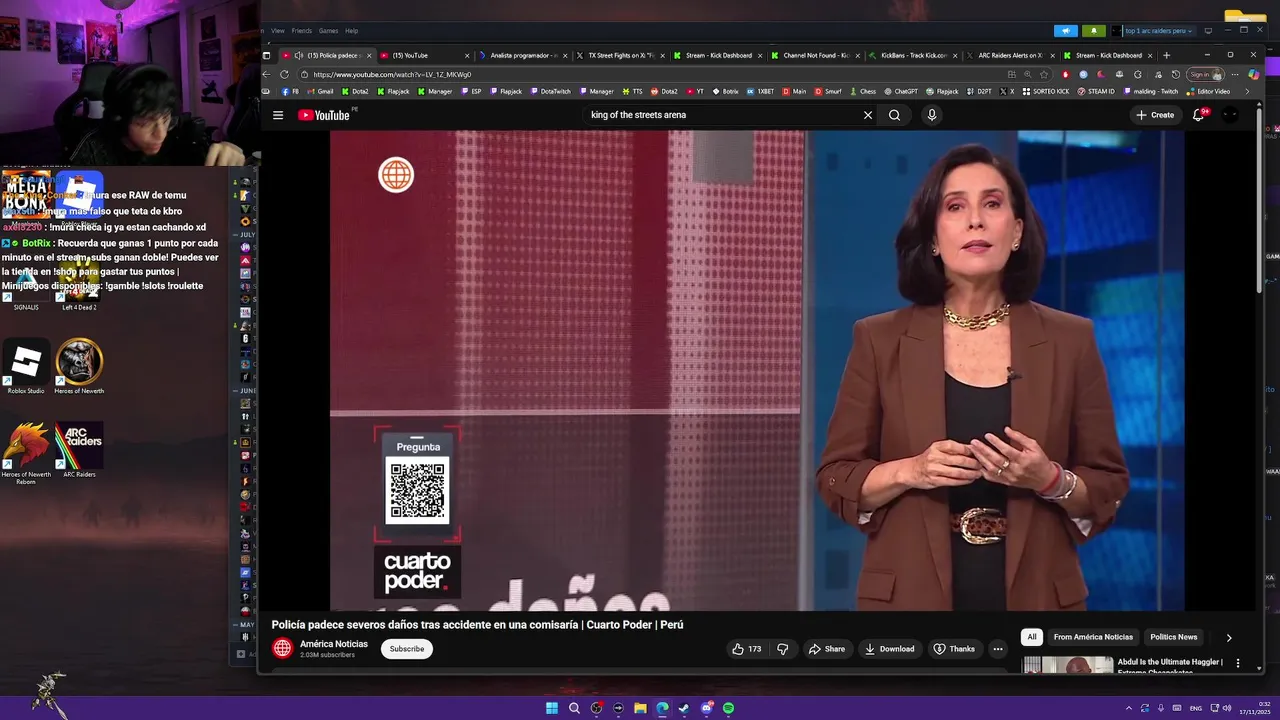The image size is (1280, 720).
Task: Switch to ARC Raiders Alerts tab
Action: 1011,56
